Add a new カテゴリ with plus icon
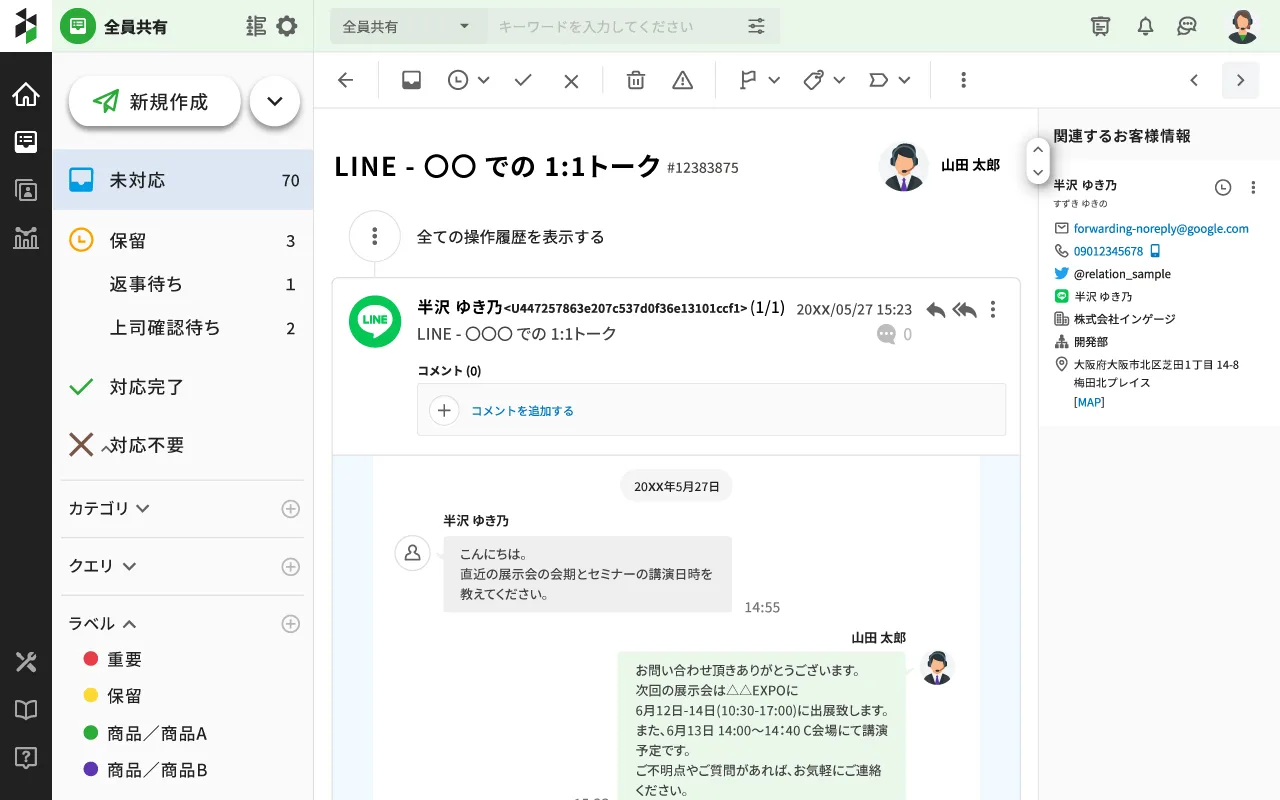The height and width of the screenshot is (800, 1280). pyautogui.click(x=290, y=509)
